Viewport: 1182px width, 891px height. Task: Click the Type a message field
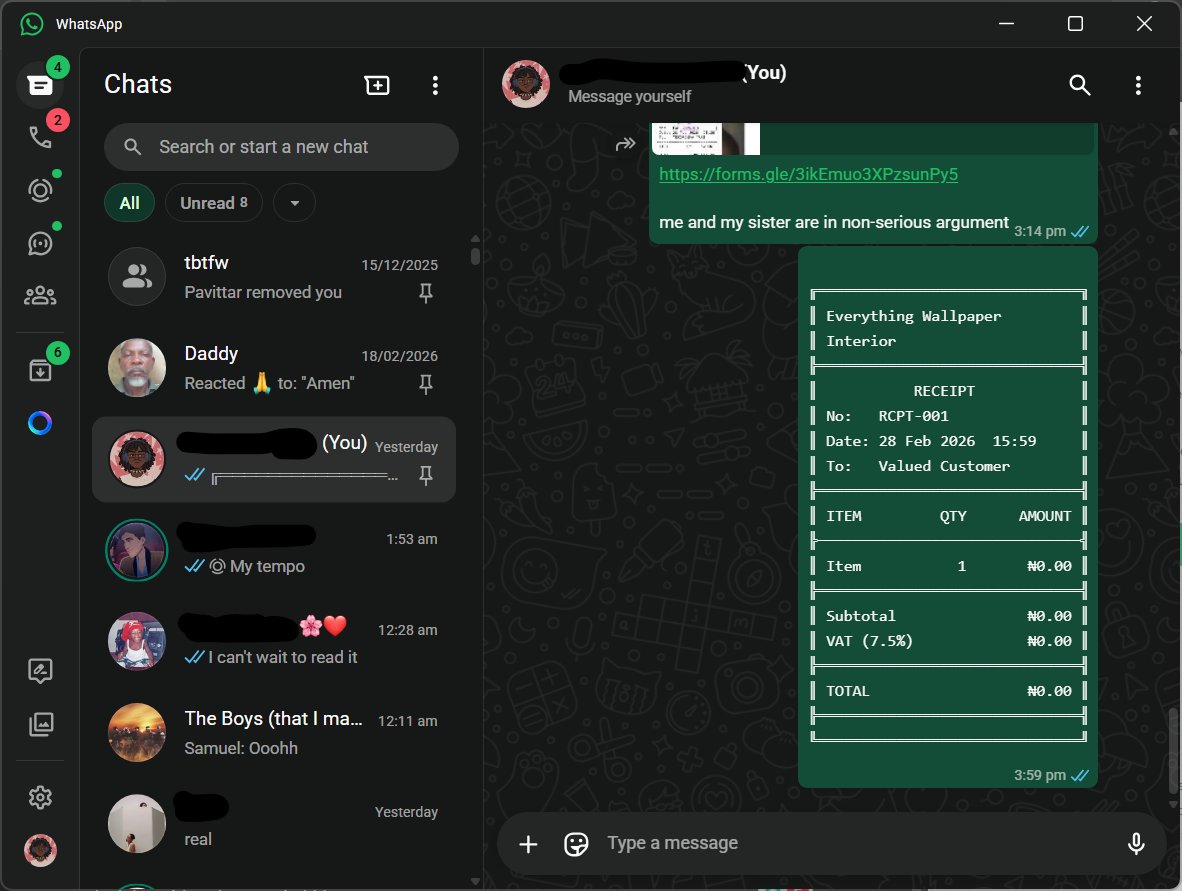coord(857,844)
